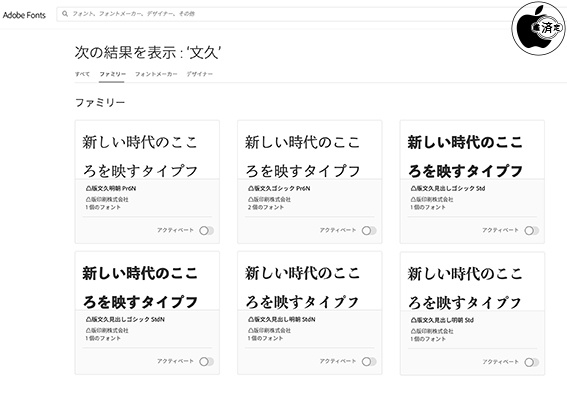Viewport: 567px width, 401px height.
Task: Enable the 凸版文久ゴシック Pr6N font toggle
Action: tap(369, 230)
